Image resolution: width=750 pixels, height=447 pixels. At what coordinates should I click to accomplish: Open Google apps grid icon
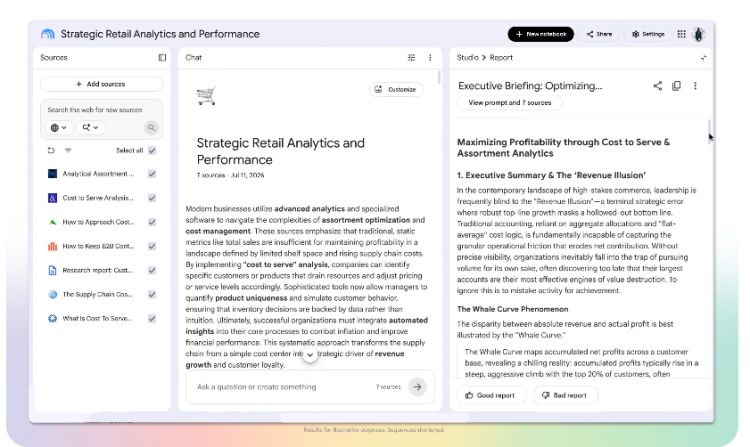(682, 34)
